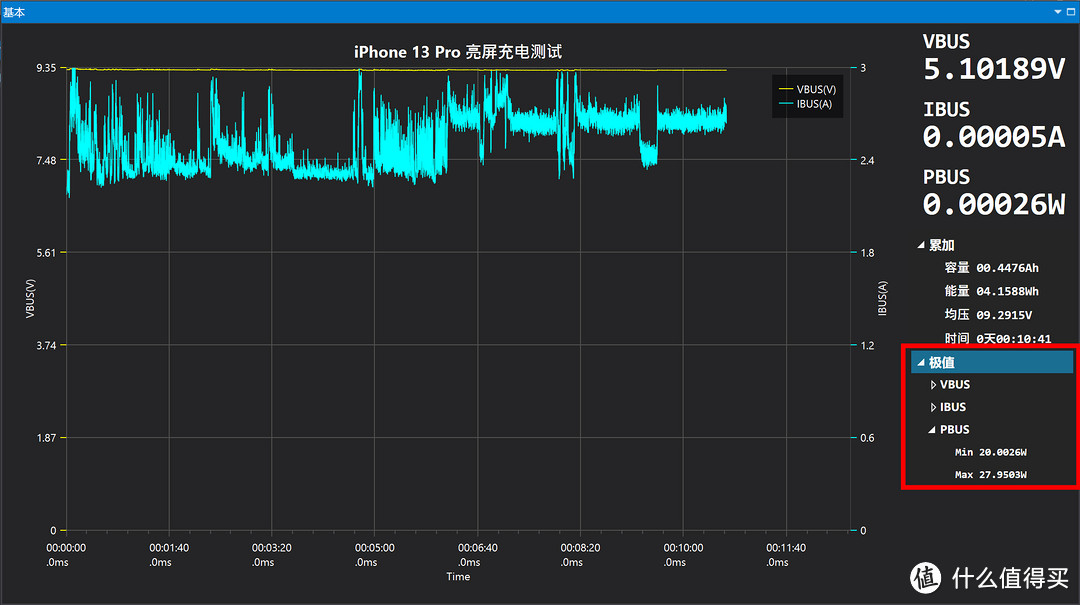The image size is (1080, 605).
Task: Click the 9.35 left axis value
Action: (46, 68)
